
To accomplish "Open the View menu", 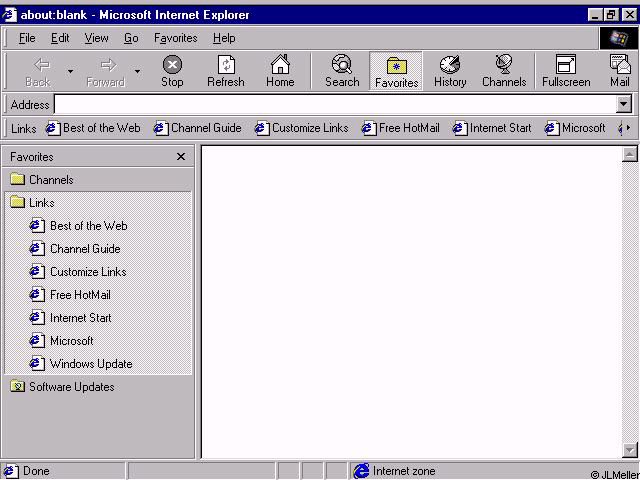I will tap(96, 38).
